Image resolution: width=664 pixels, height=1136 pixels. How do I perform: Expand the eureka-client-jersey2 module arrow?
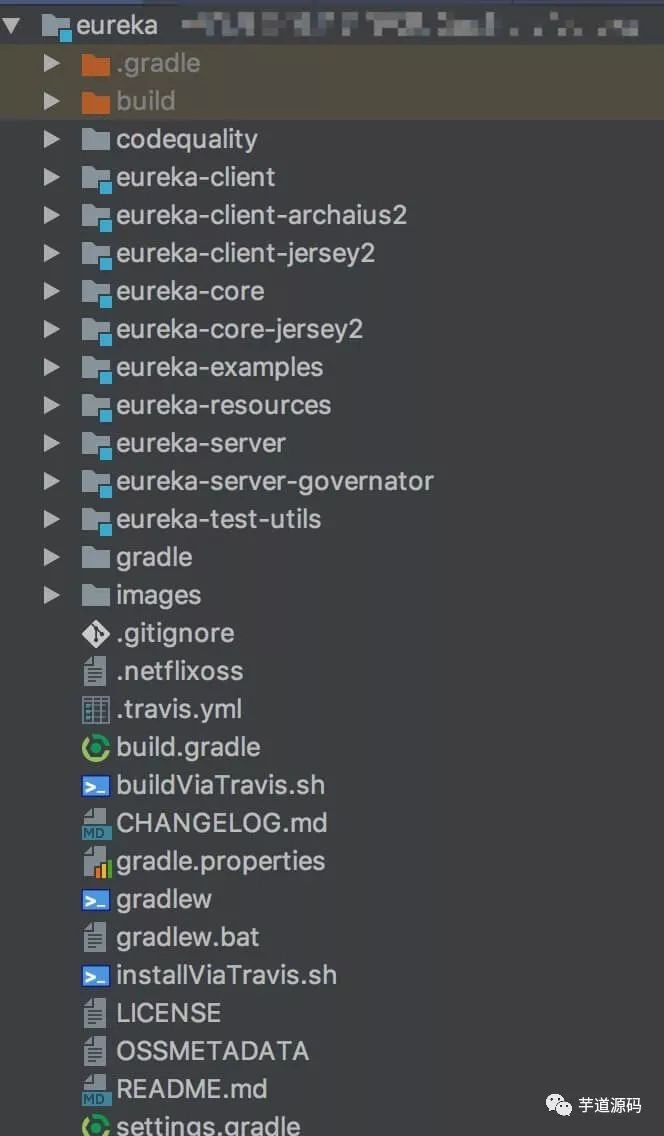click(x=51, y=253)
